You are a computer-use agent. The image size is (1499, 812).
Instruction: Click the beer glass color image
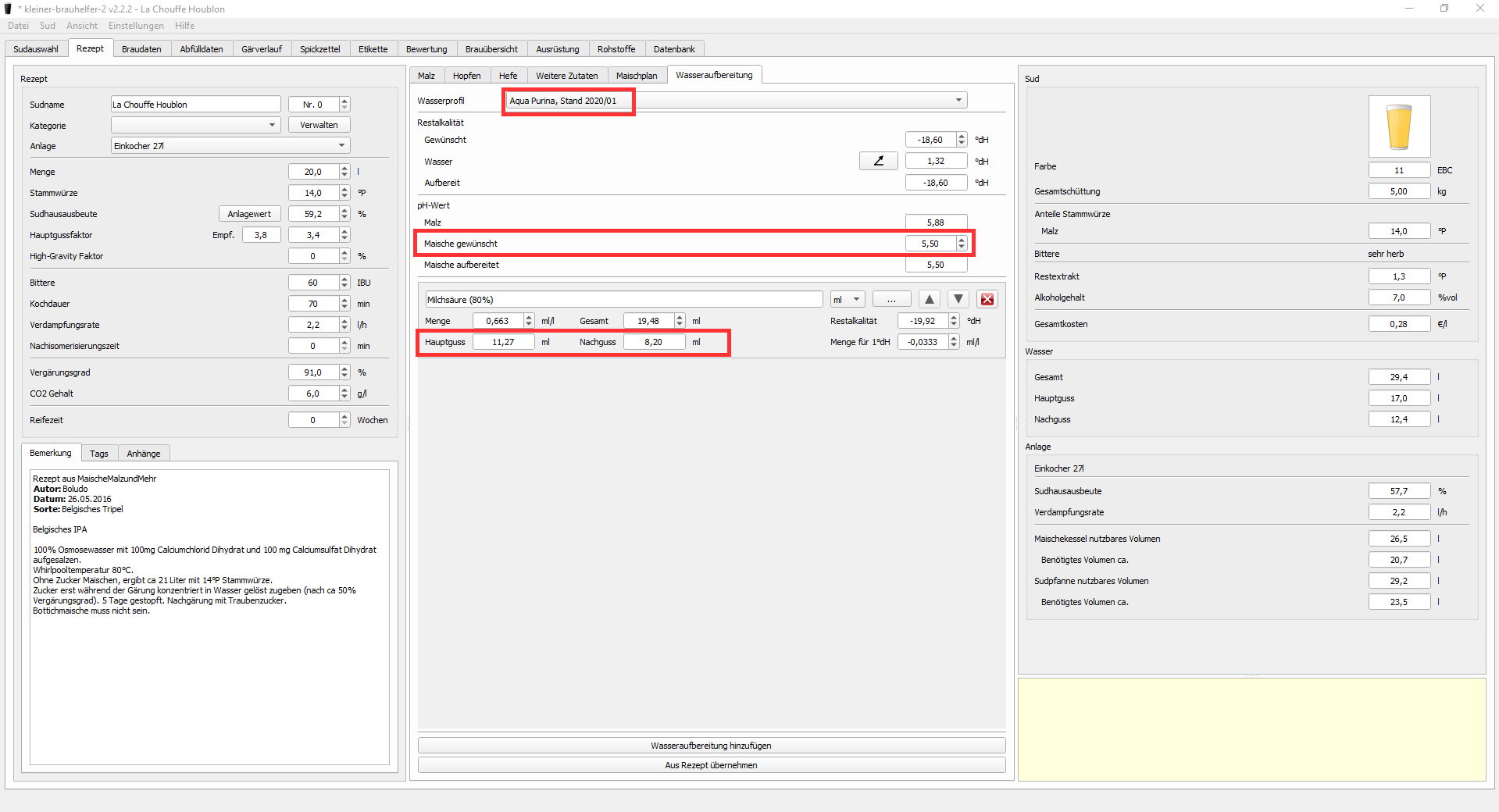click(1398, 126)
